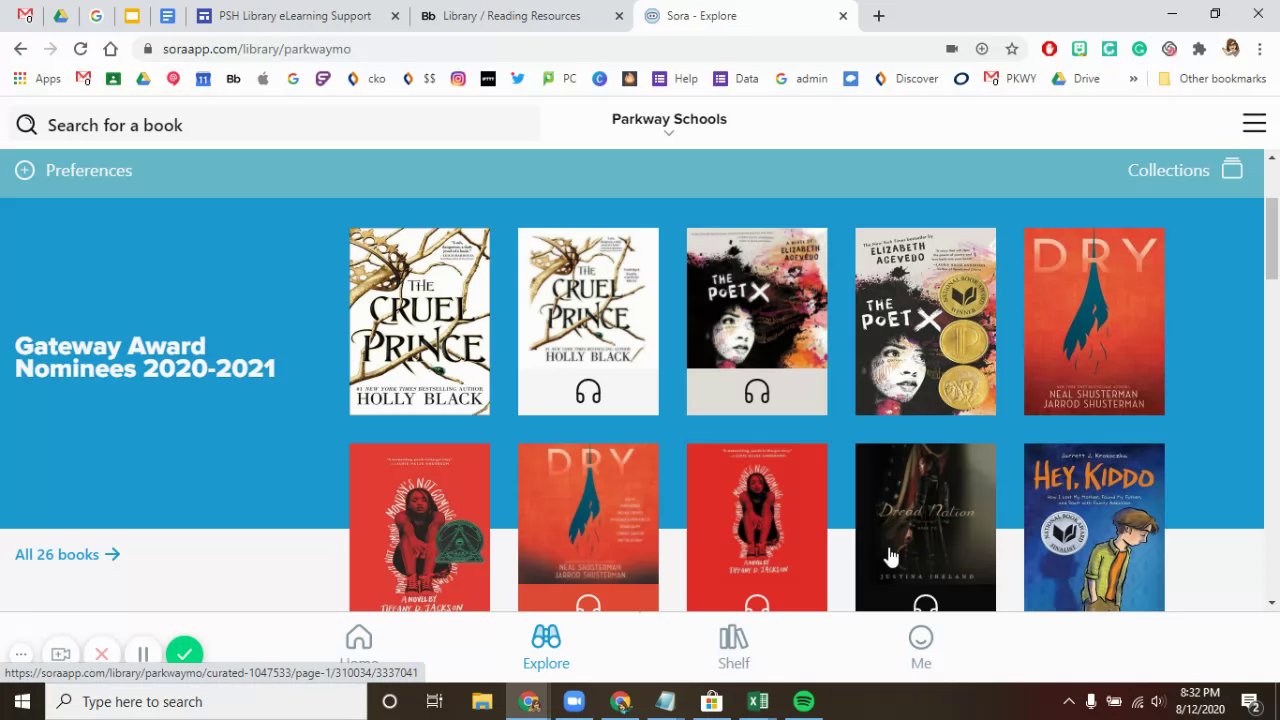Open The Cruel Prince audiobook cover
Image resolution: width=1280 pixels, height=720 pixels.
[588, 321]
